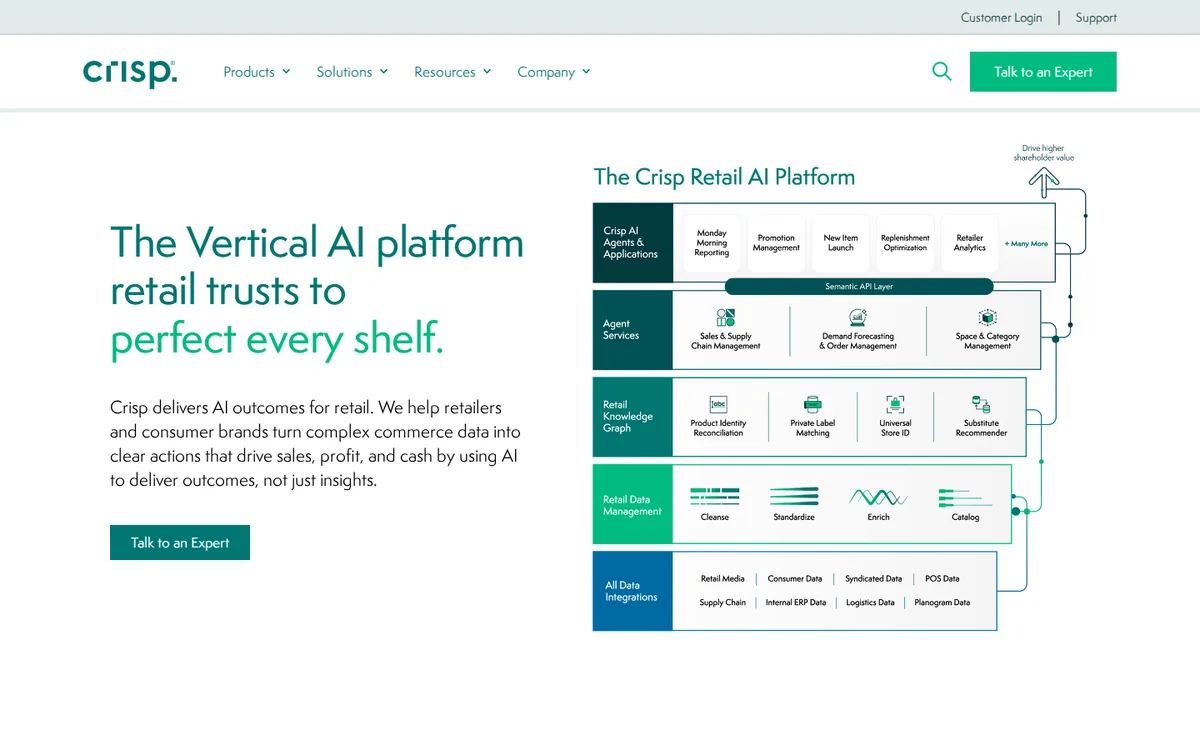Screen dimensions: 1200x750
Task: Expand the Solutions dropdown menu
Action: point(352,72)
